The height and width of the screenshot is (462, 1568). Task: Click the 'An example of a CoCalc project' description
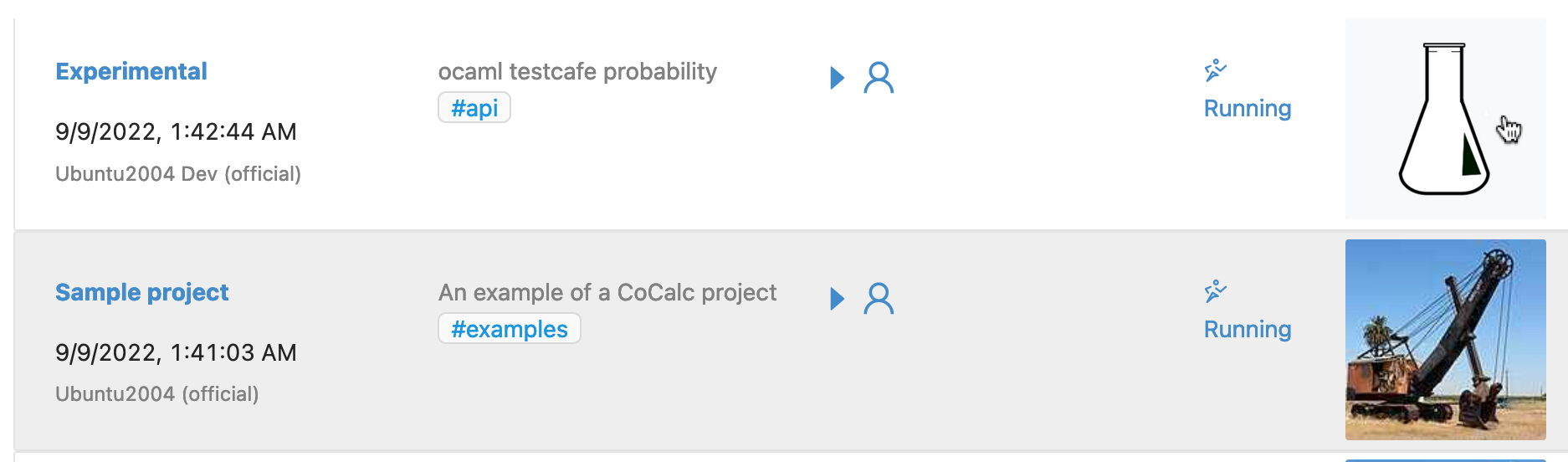(607, 293)
